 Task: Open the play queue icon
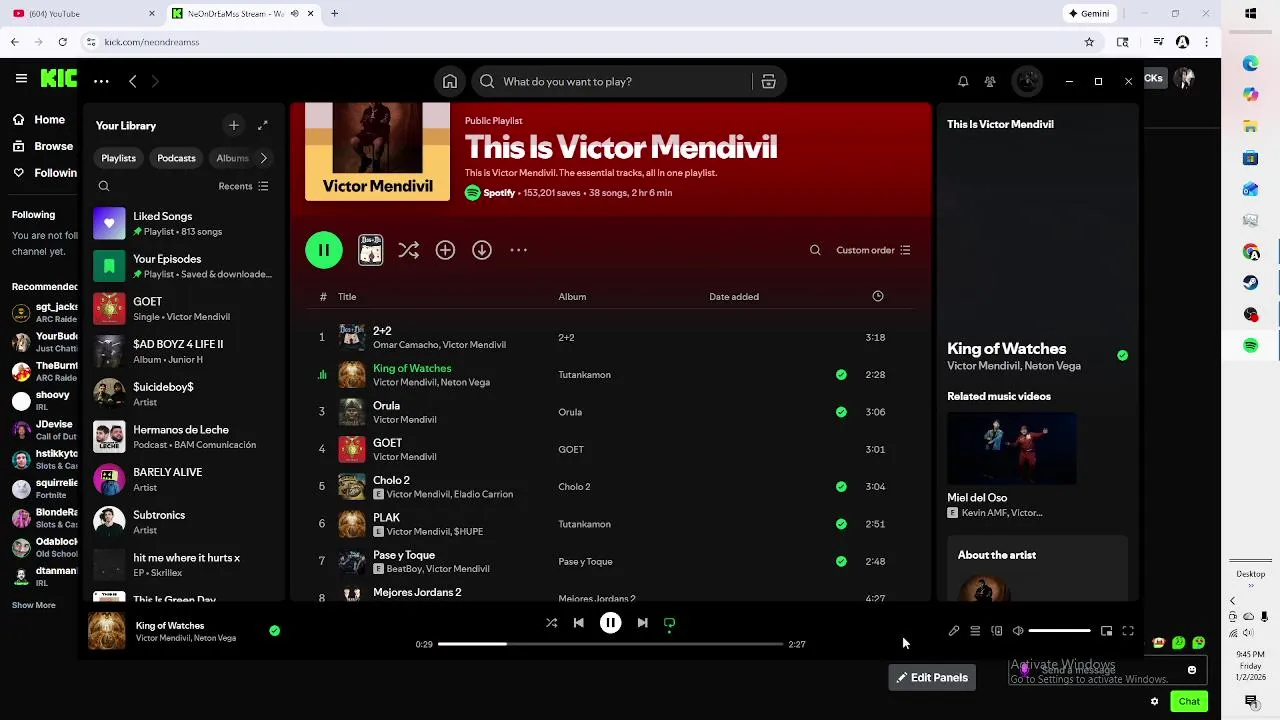[975, 631]
